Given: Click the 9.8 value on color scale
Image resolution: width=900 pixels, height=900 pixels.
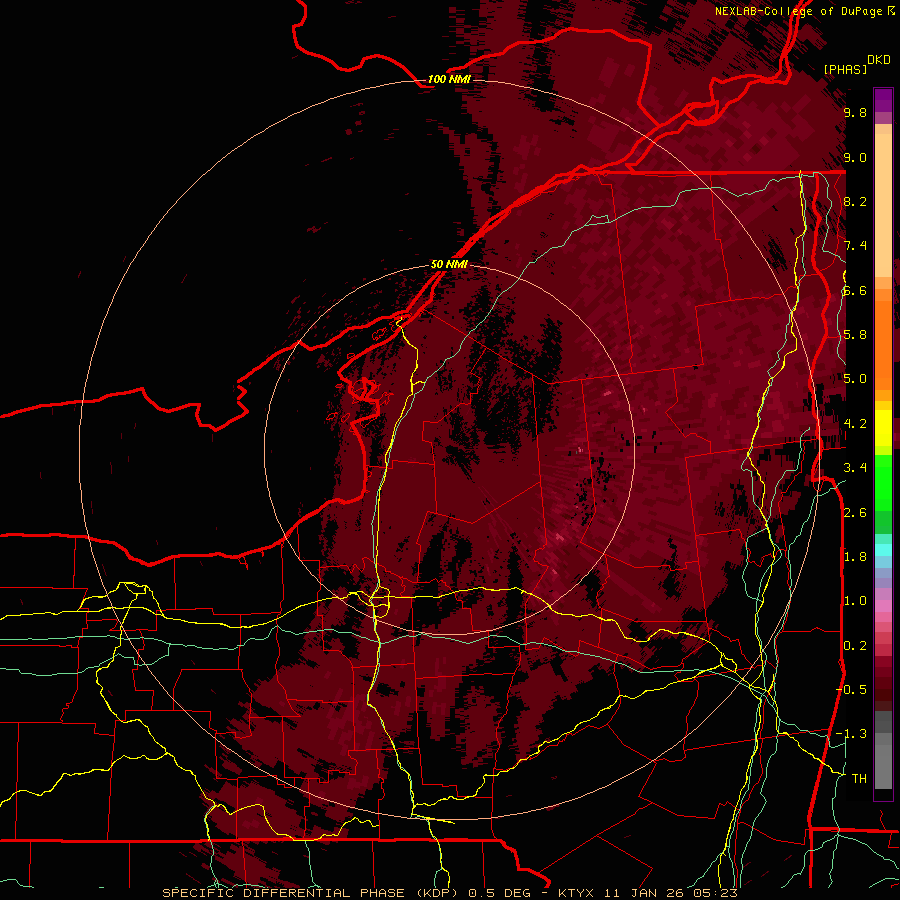Looking at the screenshot, I should (855, 113).
